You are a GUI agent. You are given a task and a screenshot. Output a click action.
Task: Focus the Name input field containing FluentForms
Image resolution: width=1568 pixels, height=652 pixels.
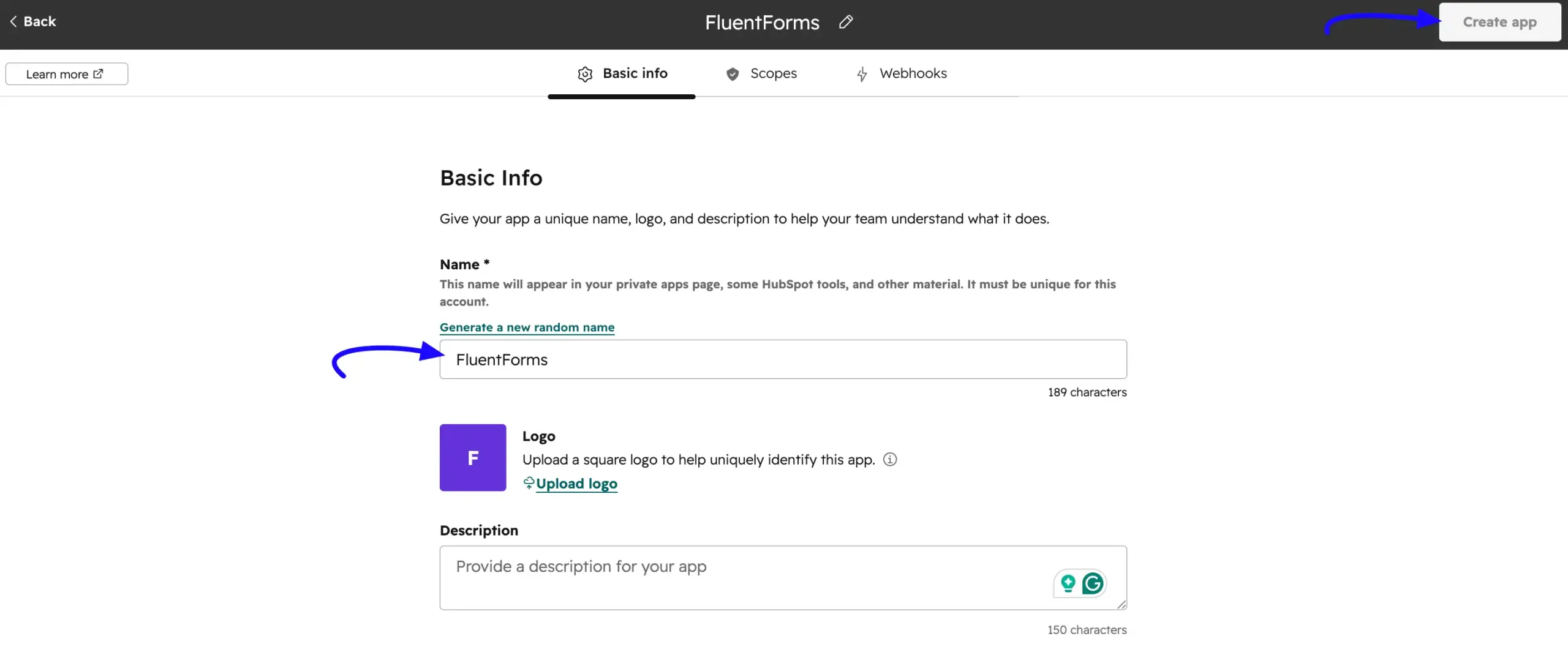[783, 359]
